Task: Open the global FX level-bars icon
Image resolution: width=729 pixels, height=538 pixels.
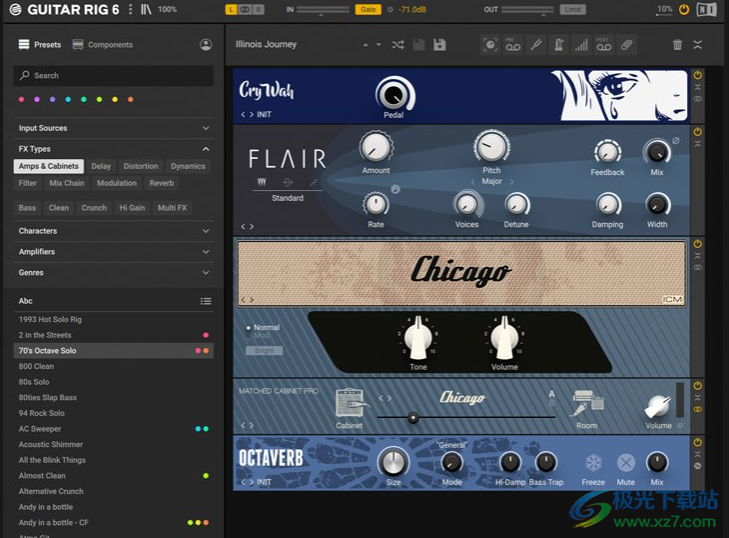Action: pyautogui.click(x=581, y=45)
